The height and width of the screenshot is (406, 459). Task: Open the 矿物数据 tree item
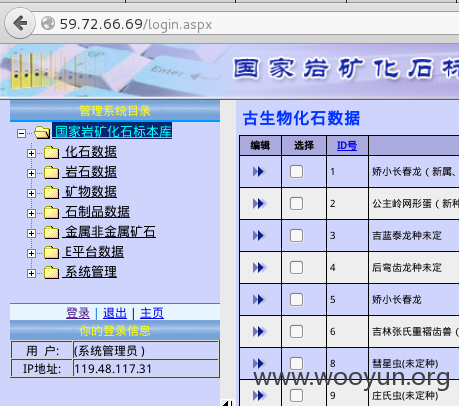point(91,192)
